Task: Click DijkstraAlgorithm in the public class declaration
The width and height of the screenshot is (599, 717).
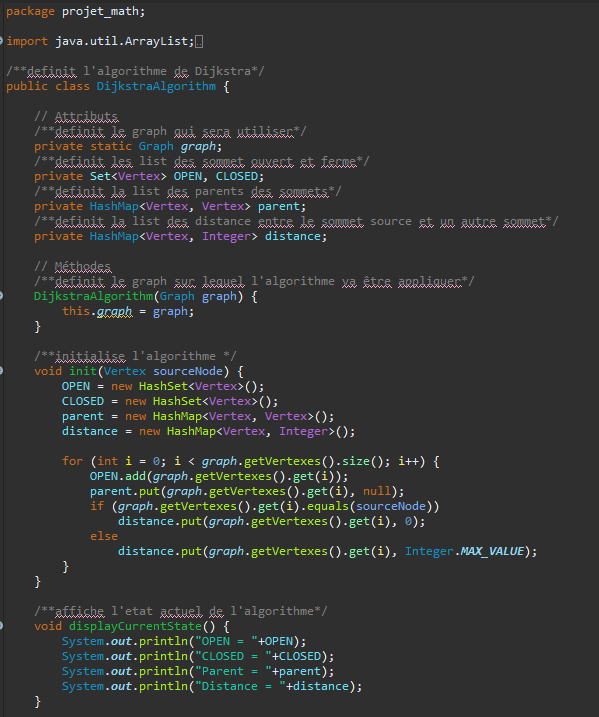Action: (156, 86)
